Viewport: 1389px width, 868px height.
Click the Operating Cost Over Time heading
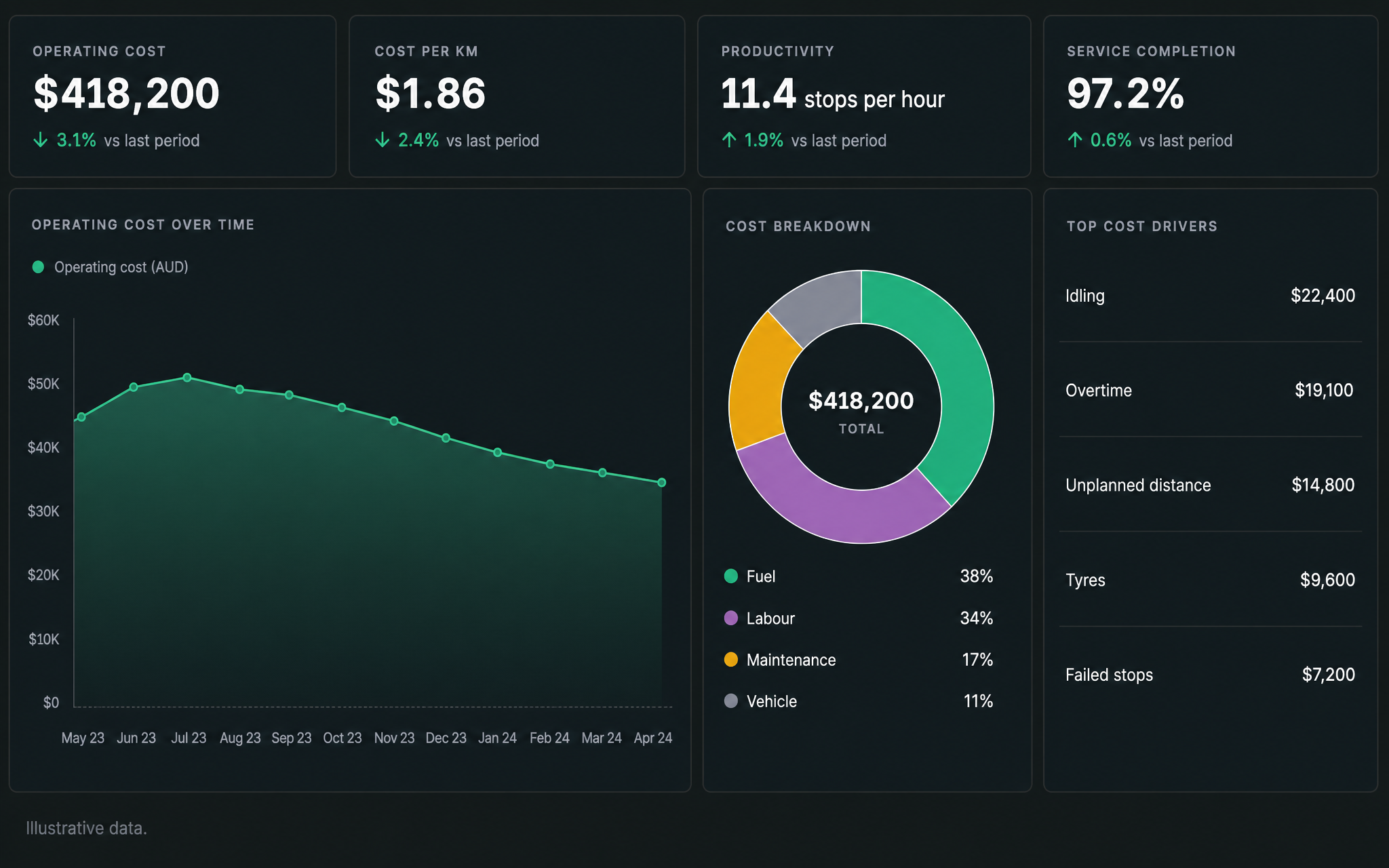point(143,225)
